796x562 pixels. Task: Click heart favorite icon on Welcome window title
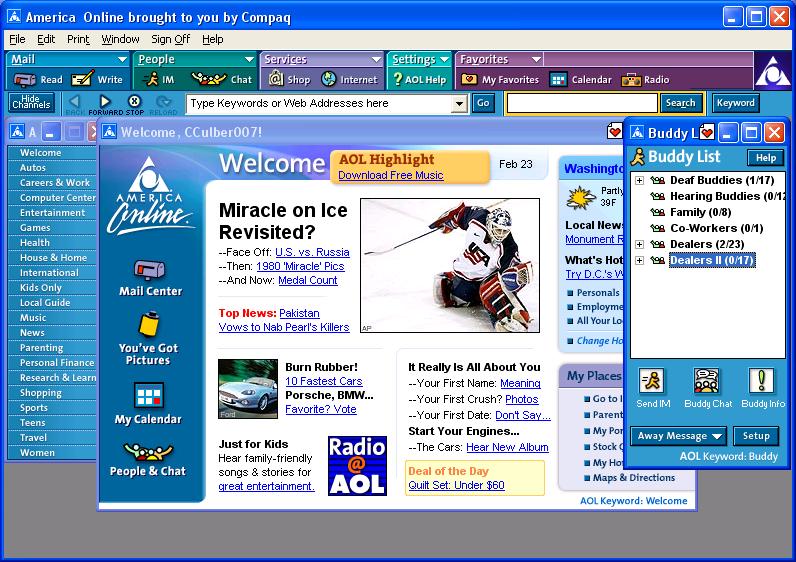(x=614, y=133)
